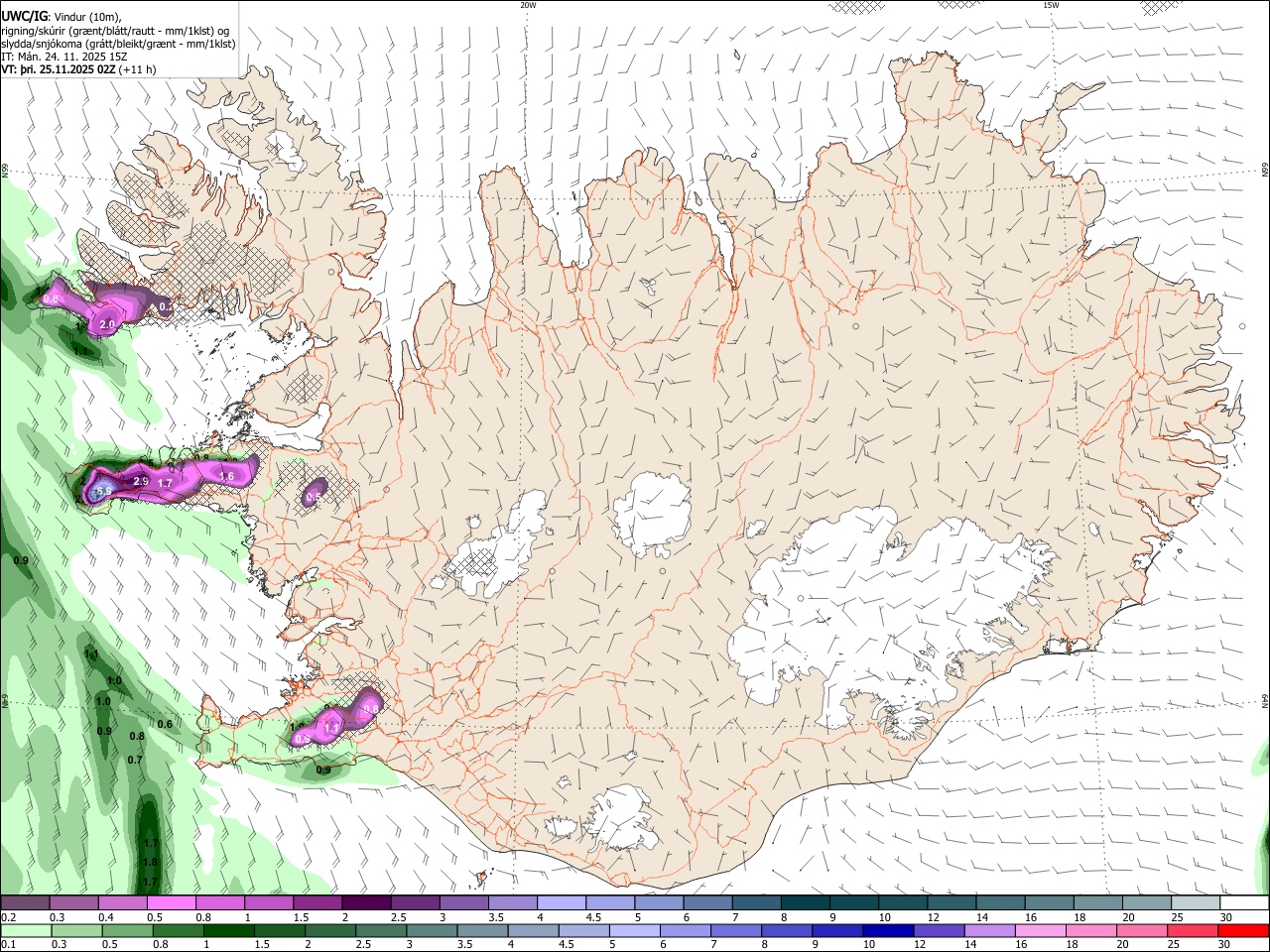Viewport: 1270px width, 952px height.
Task: Click the 20W longitude label
Action: [x=528, y=5]
